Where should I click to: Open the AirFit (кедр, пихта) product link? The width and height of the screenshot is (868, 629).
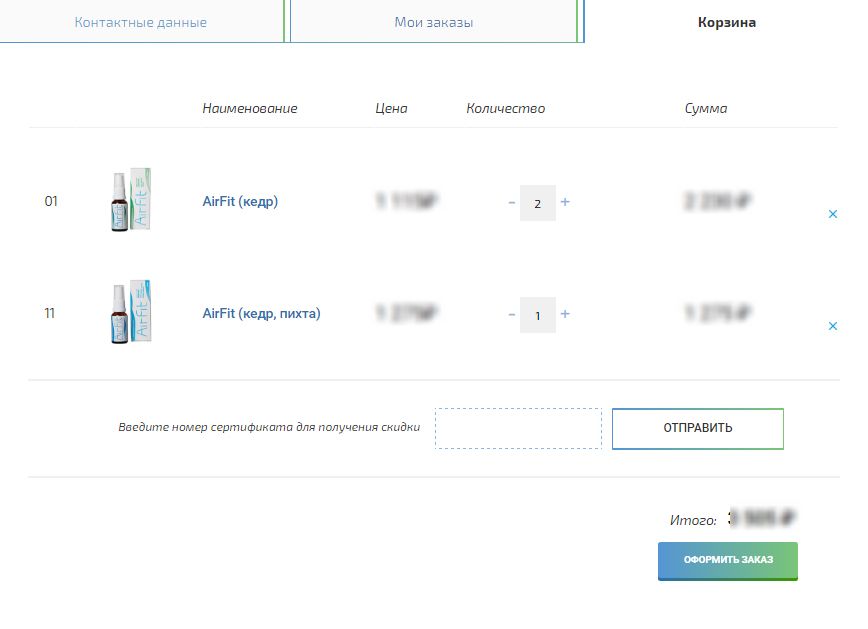[x=261, y=313]
